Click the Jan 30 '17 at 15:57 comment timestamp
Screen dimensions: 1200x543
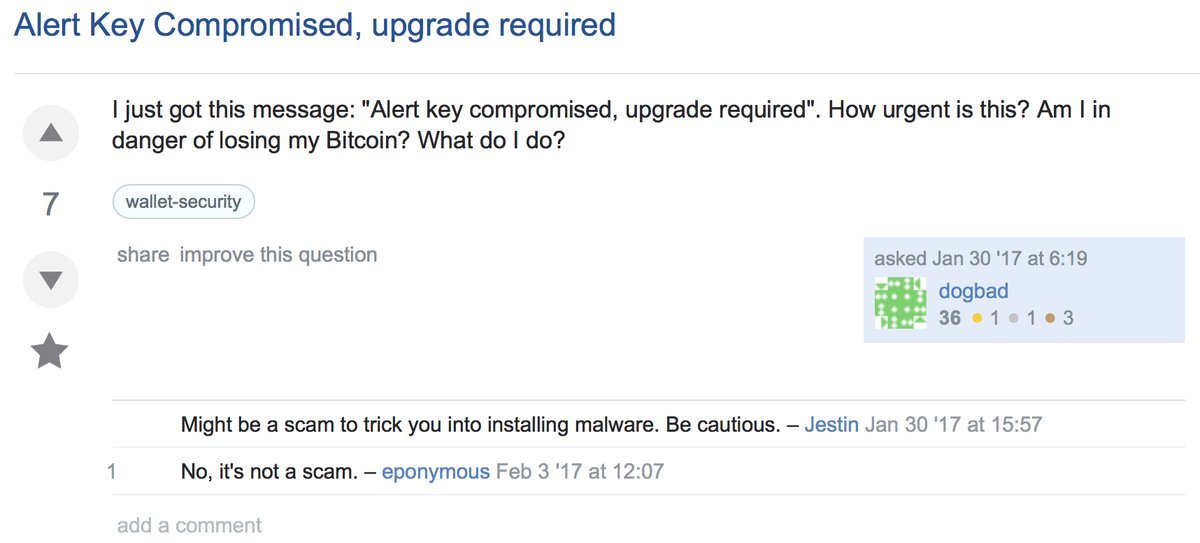click(953, 424)
